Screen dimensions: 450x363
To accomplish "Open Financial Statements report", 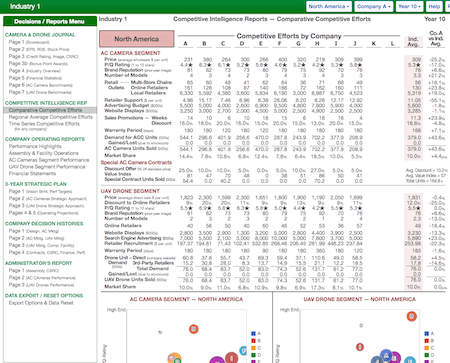I will [32, 173].
